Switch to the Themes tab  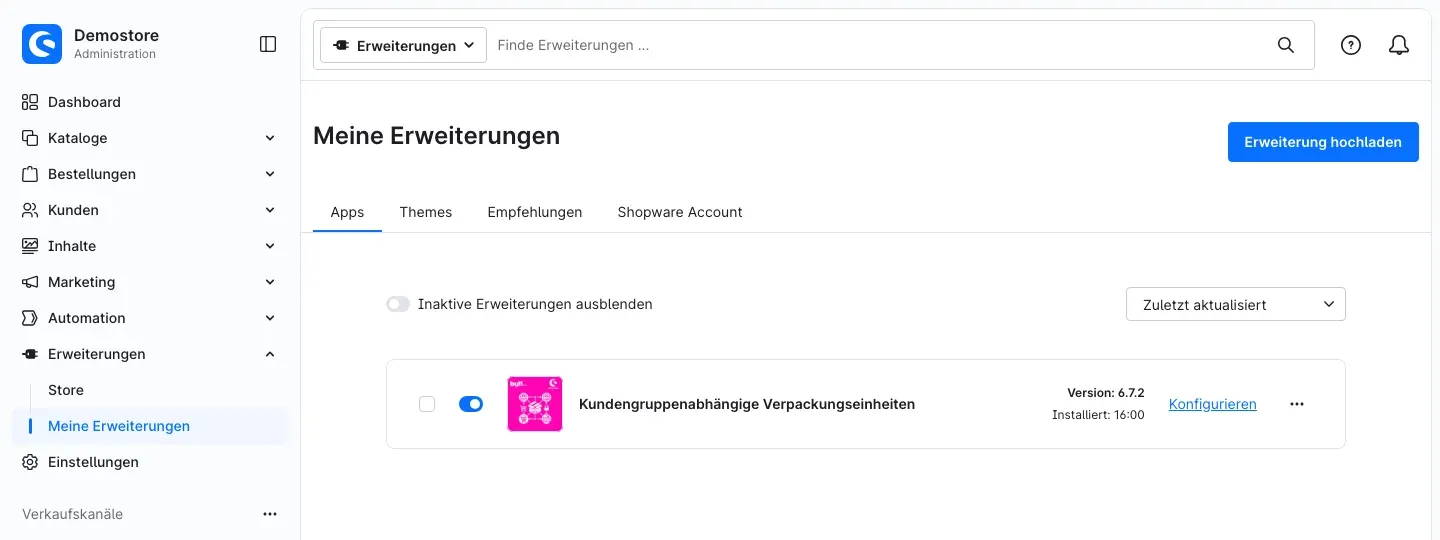[426, 212]
